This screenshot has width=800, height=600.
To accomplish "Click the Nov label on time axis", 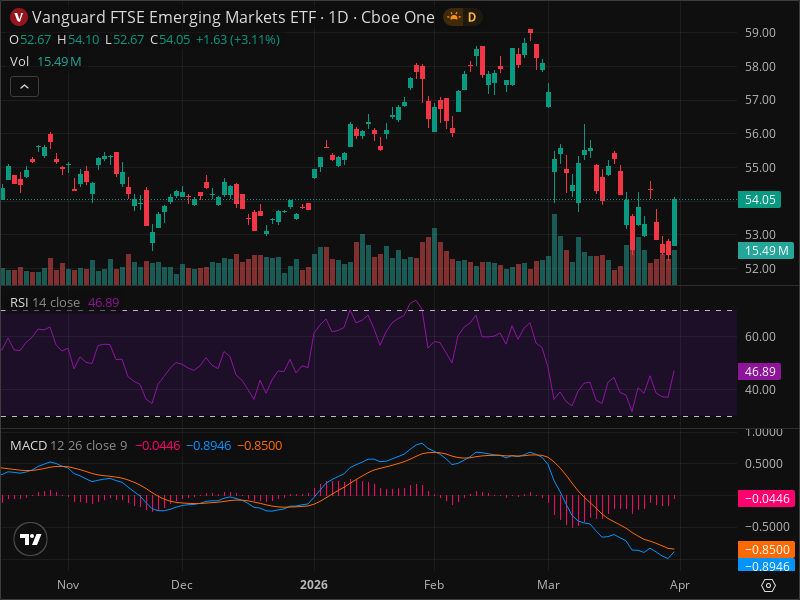I will 68,585.
